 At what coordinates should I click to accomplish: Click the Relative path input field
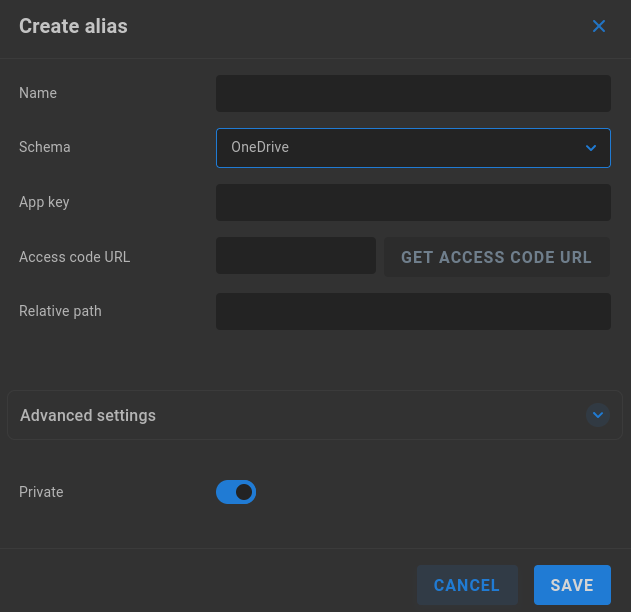pyautogui.click(x=413, y=311)
